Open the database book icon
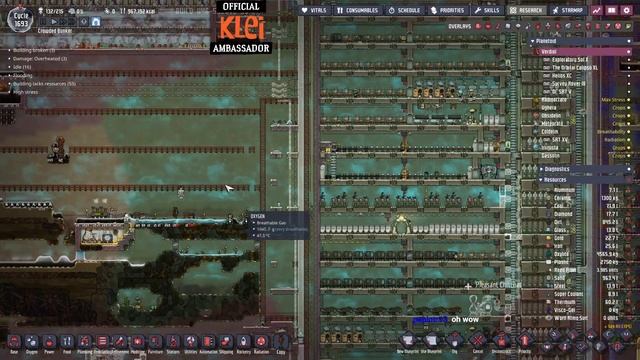Image resolution: width=640 pixels, height=360 pixels. click(x=611, y=11)
